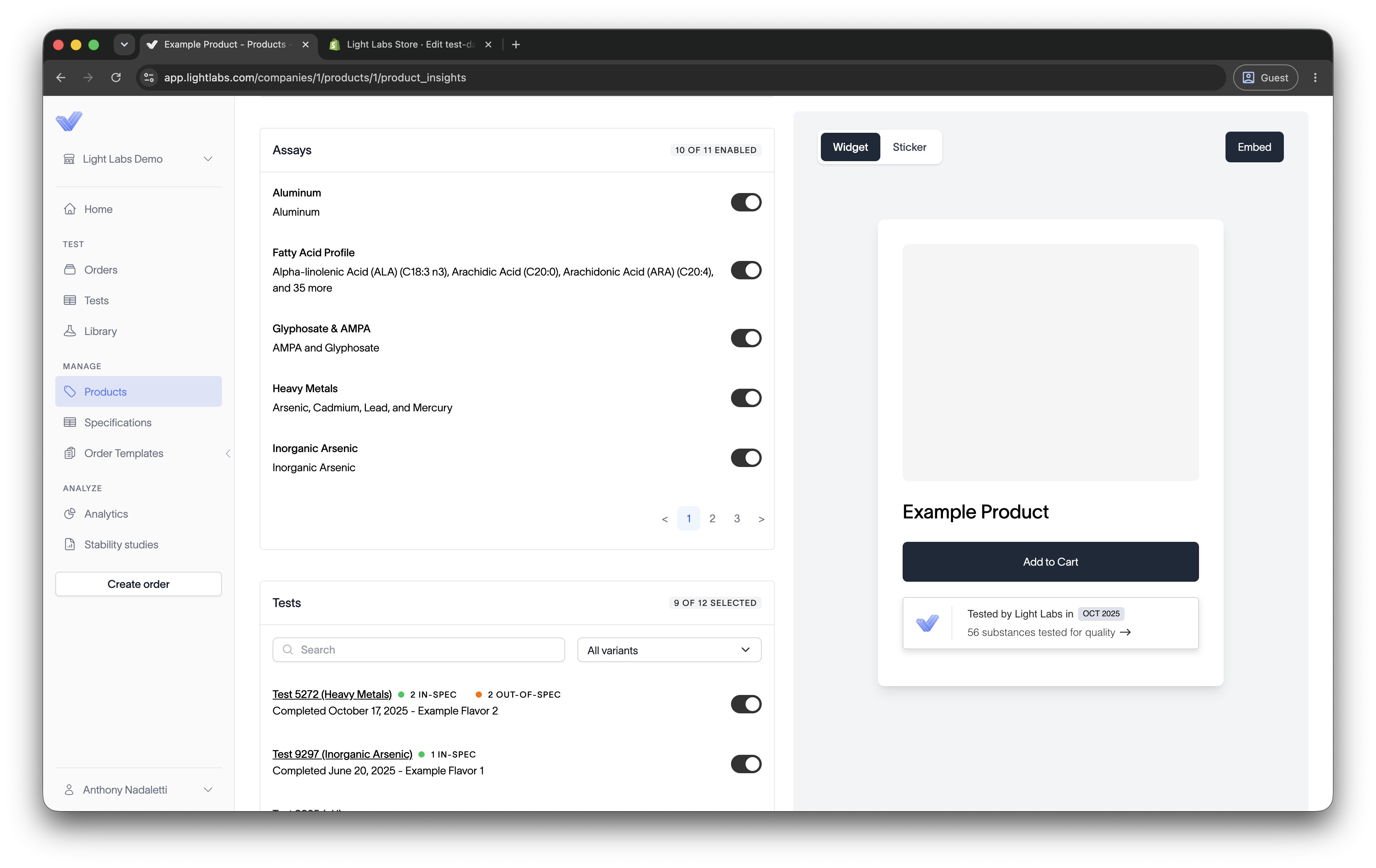The image size is (1376, 868).
Task: Close the Example Product browser tab
Action: click(306, 45)
